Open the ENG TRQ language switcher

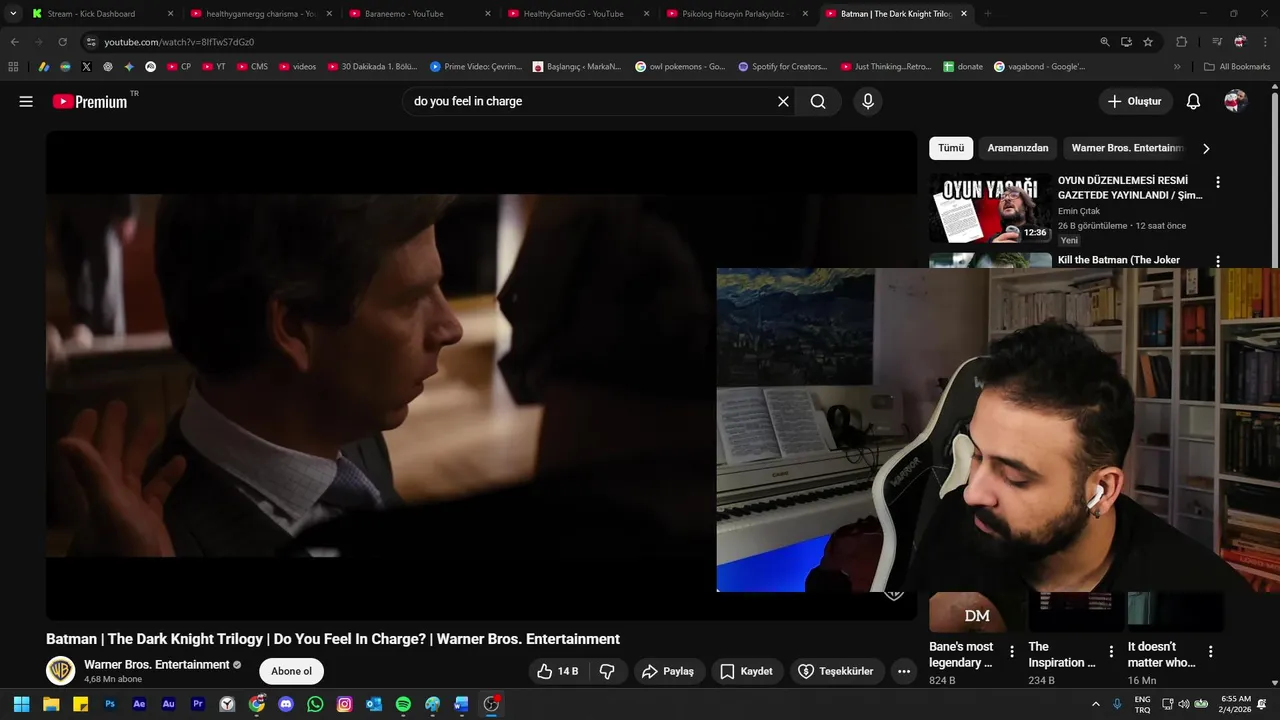[x=1142, y=704]
